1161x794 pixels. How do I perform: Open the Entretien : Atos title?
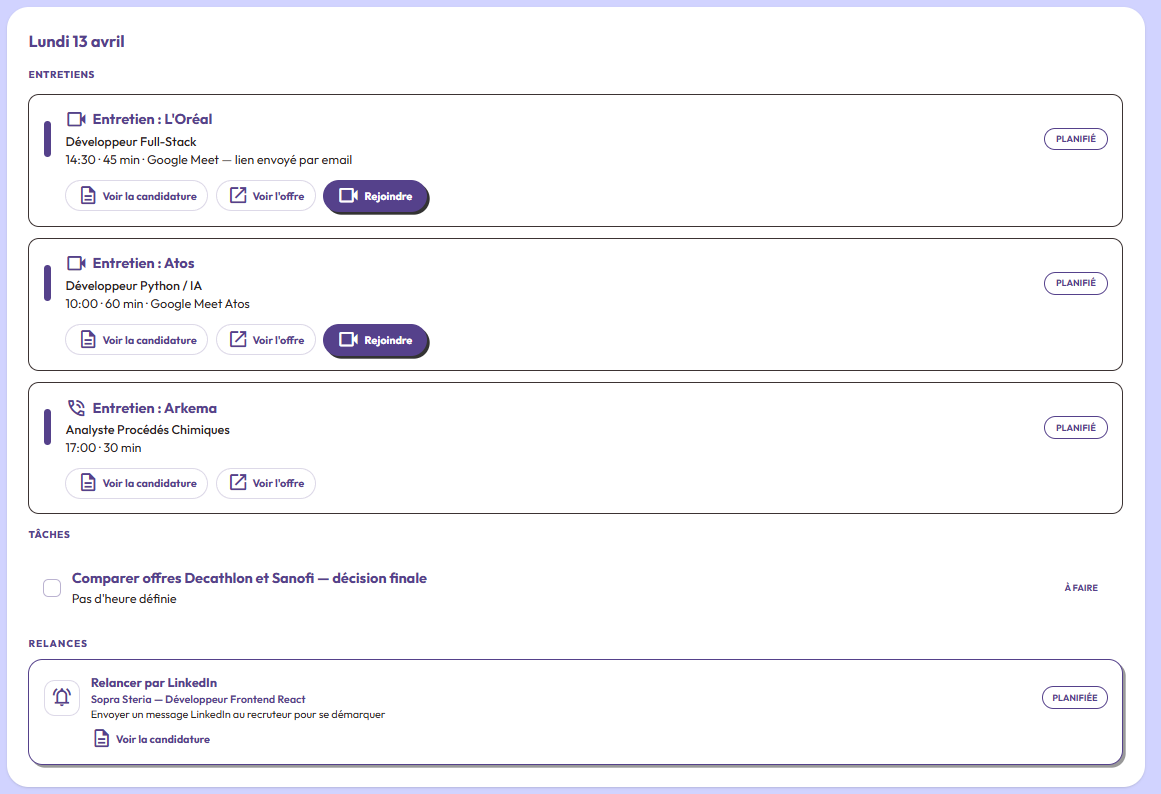[144, 263]
